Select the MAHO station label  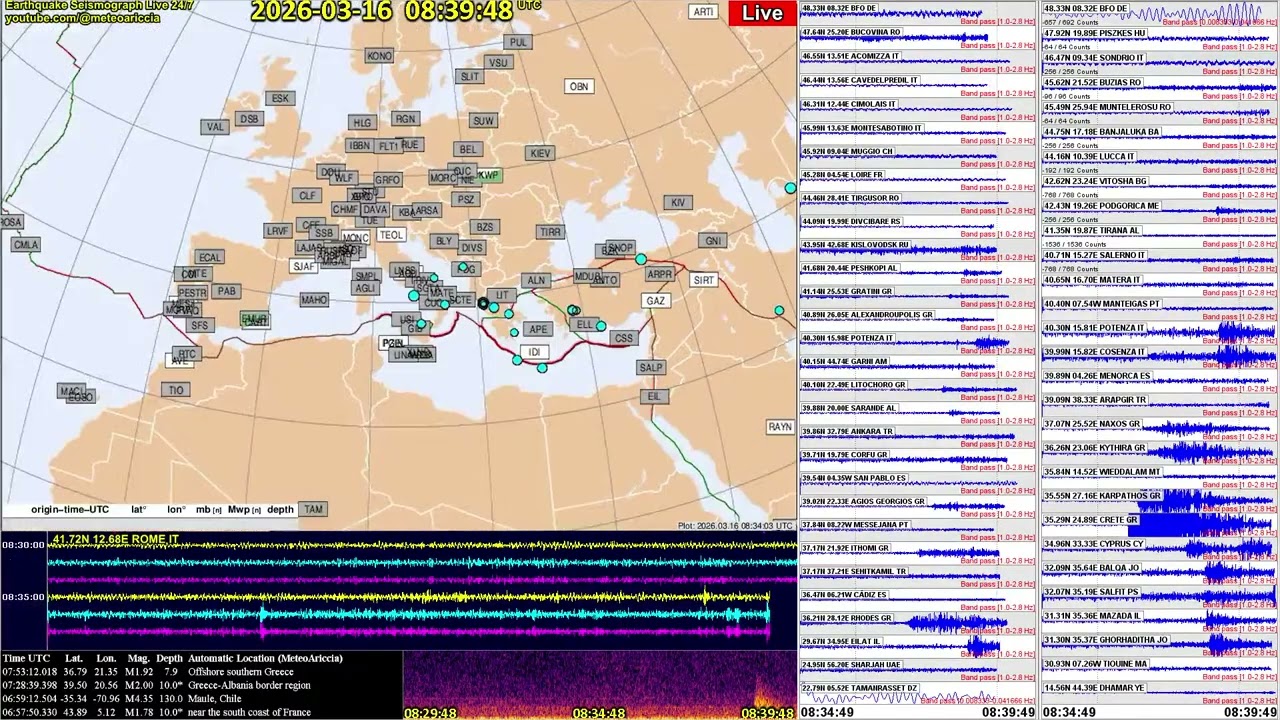coord(314,300)
